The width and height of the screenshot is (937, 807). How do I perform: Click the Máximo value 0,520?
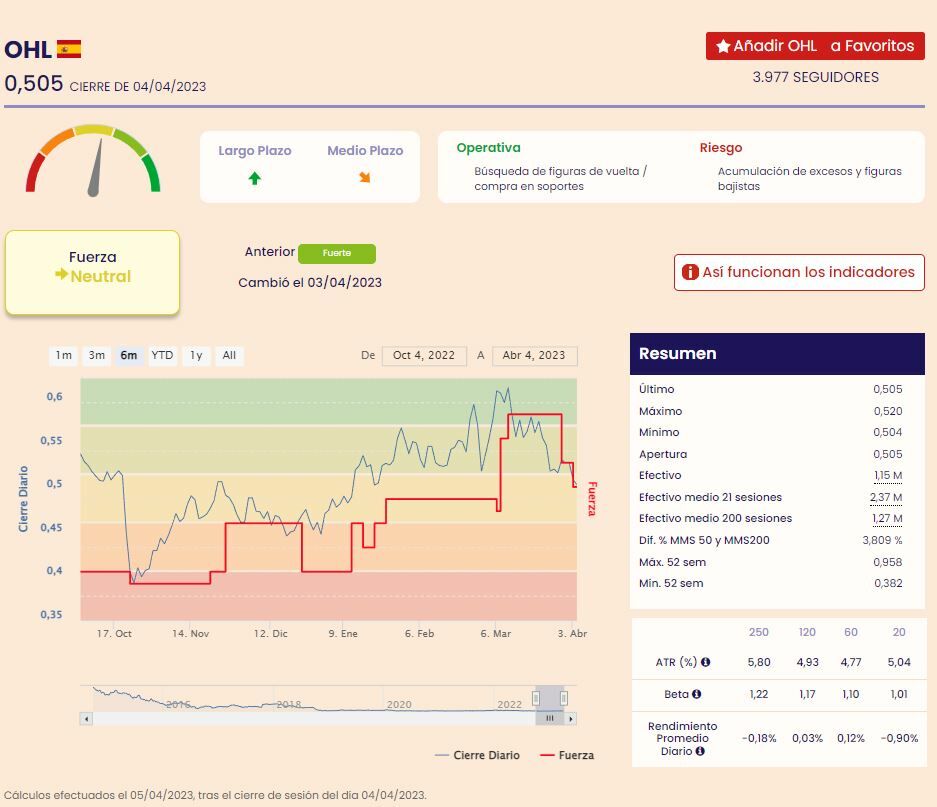click(887, 411)
